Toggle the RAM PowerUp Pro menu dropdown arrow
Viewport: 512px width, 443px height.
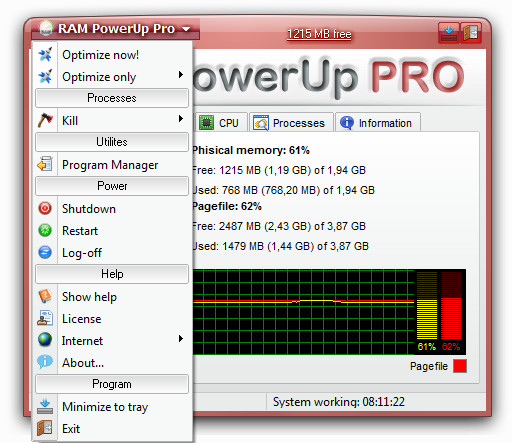[x=186, y=29]
